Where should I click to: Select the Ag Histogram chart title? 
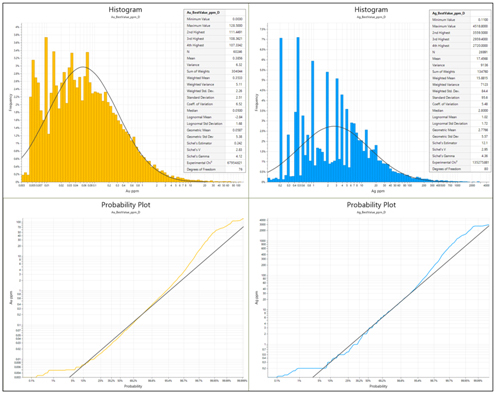(x=371, y=10)
